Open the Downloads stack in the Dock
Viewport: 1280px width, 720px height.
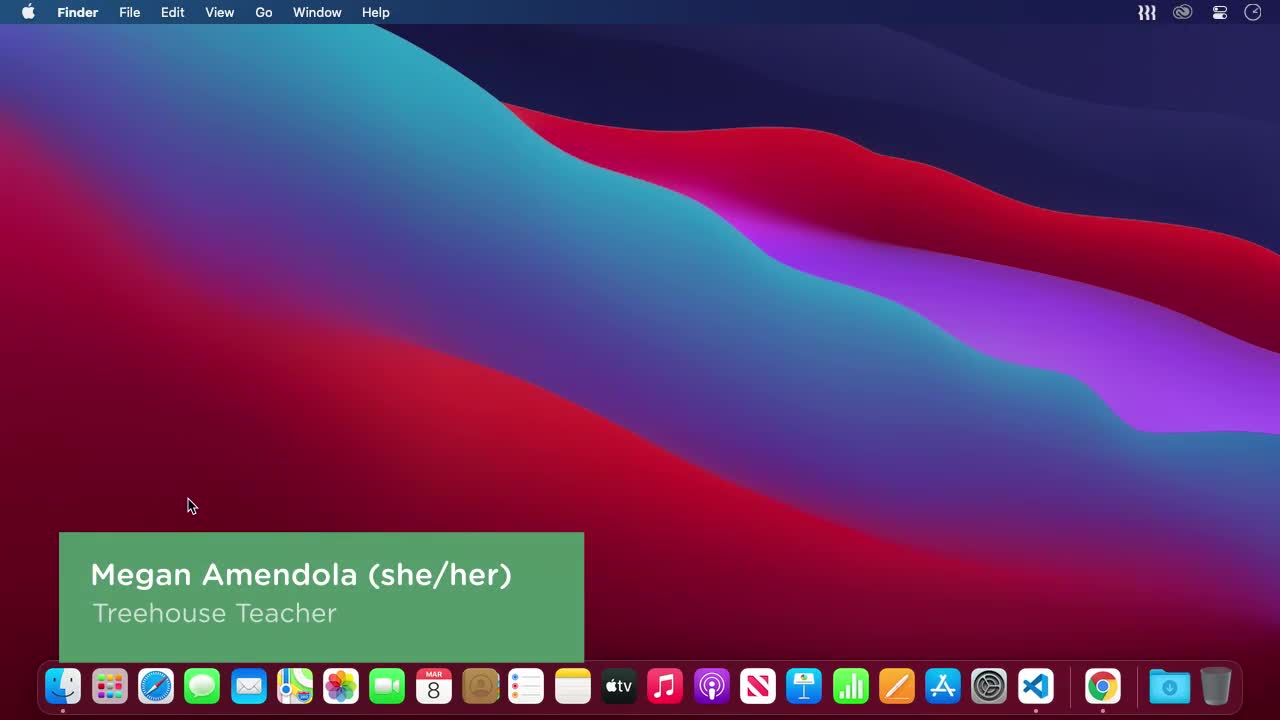(x=1169, y=686)
